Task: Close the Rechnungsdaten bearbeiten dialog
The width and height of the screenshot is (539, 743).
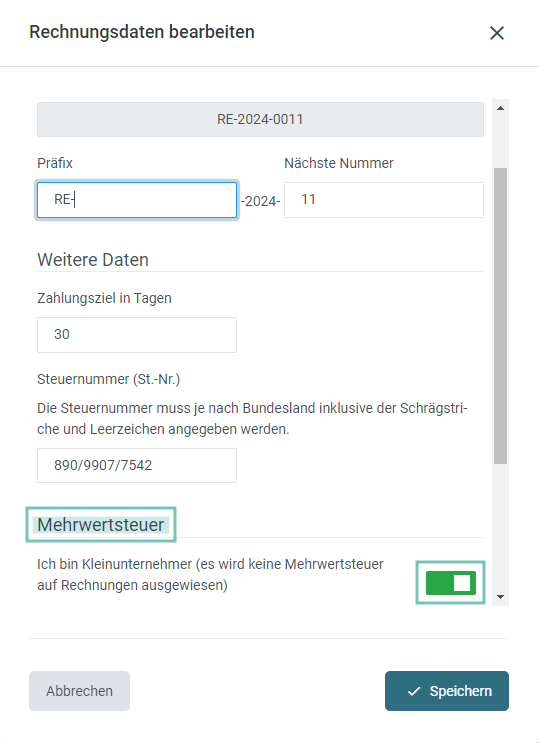Action: click(496, 33)
